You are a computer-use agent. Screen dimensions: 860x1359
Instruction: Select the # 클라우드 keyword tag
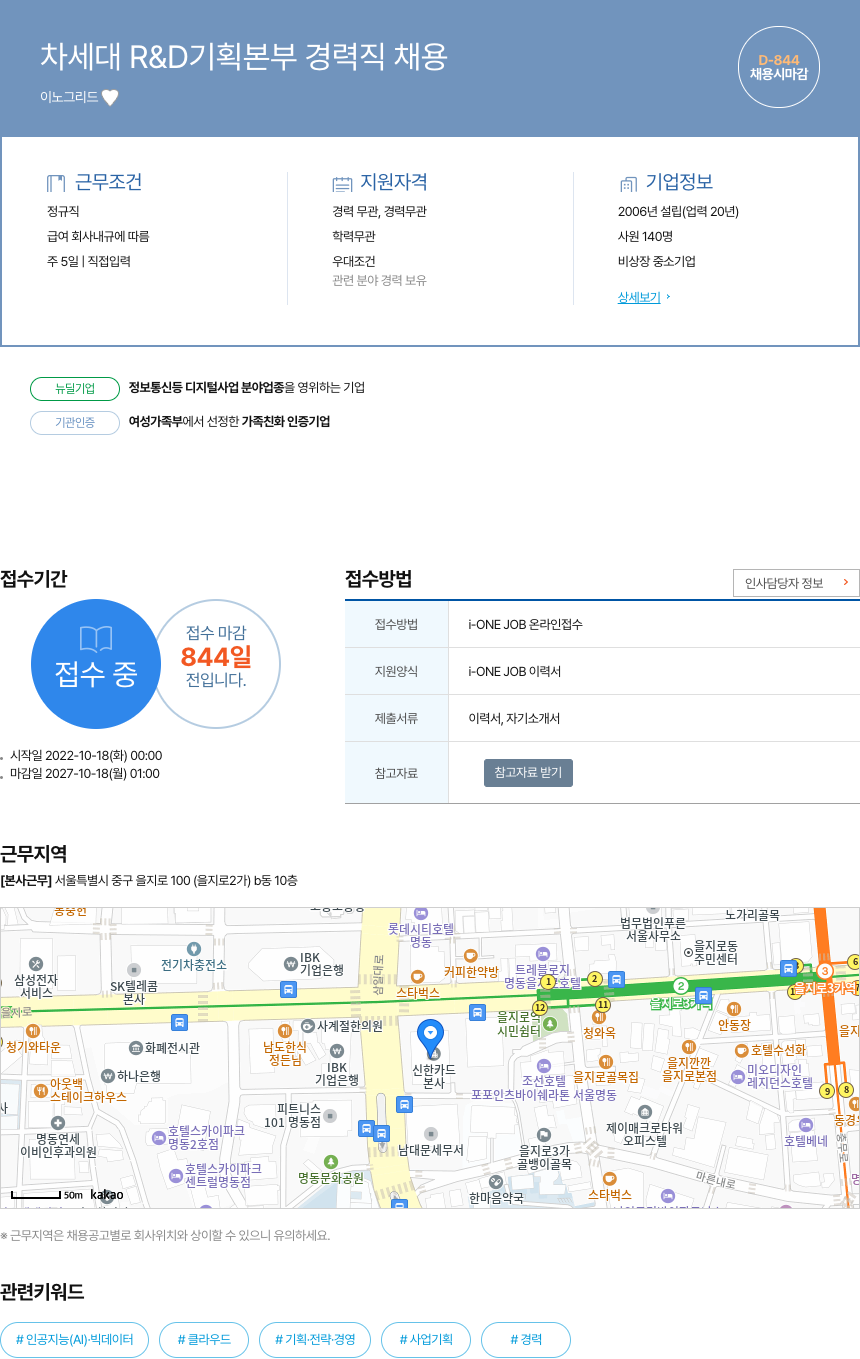coord(204,1339)
